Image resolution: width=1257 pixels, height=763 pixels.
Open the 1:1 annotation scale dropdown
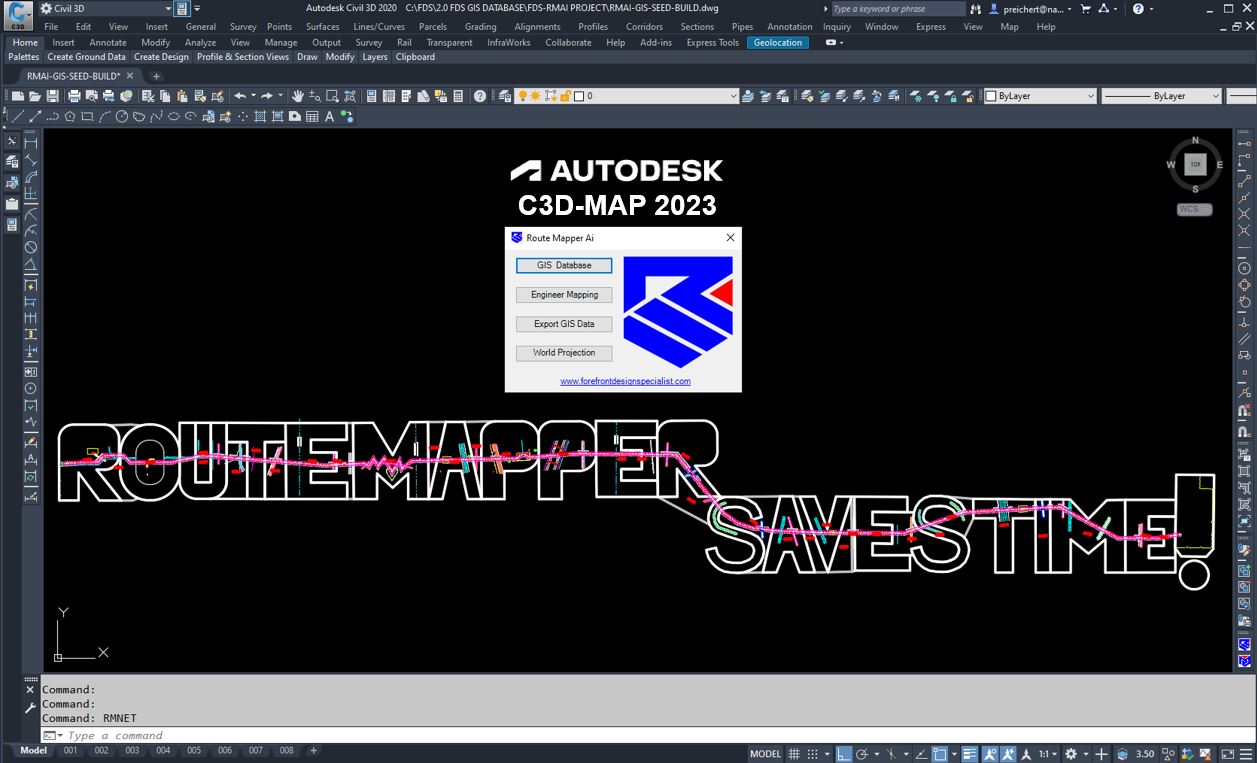[x=1047, y=753]
